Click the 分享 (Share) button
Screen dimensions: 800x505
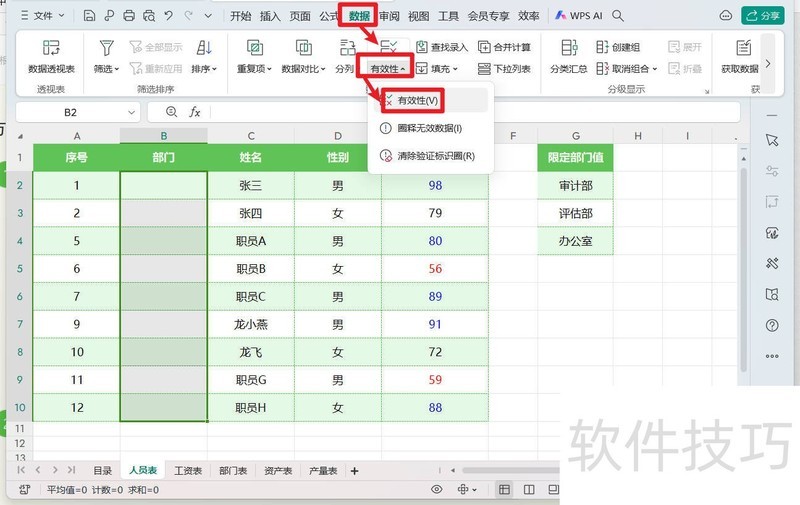[x=762, y=16]
